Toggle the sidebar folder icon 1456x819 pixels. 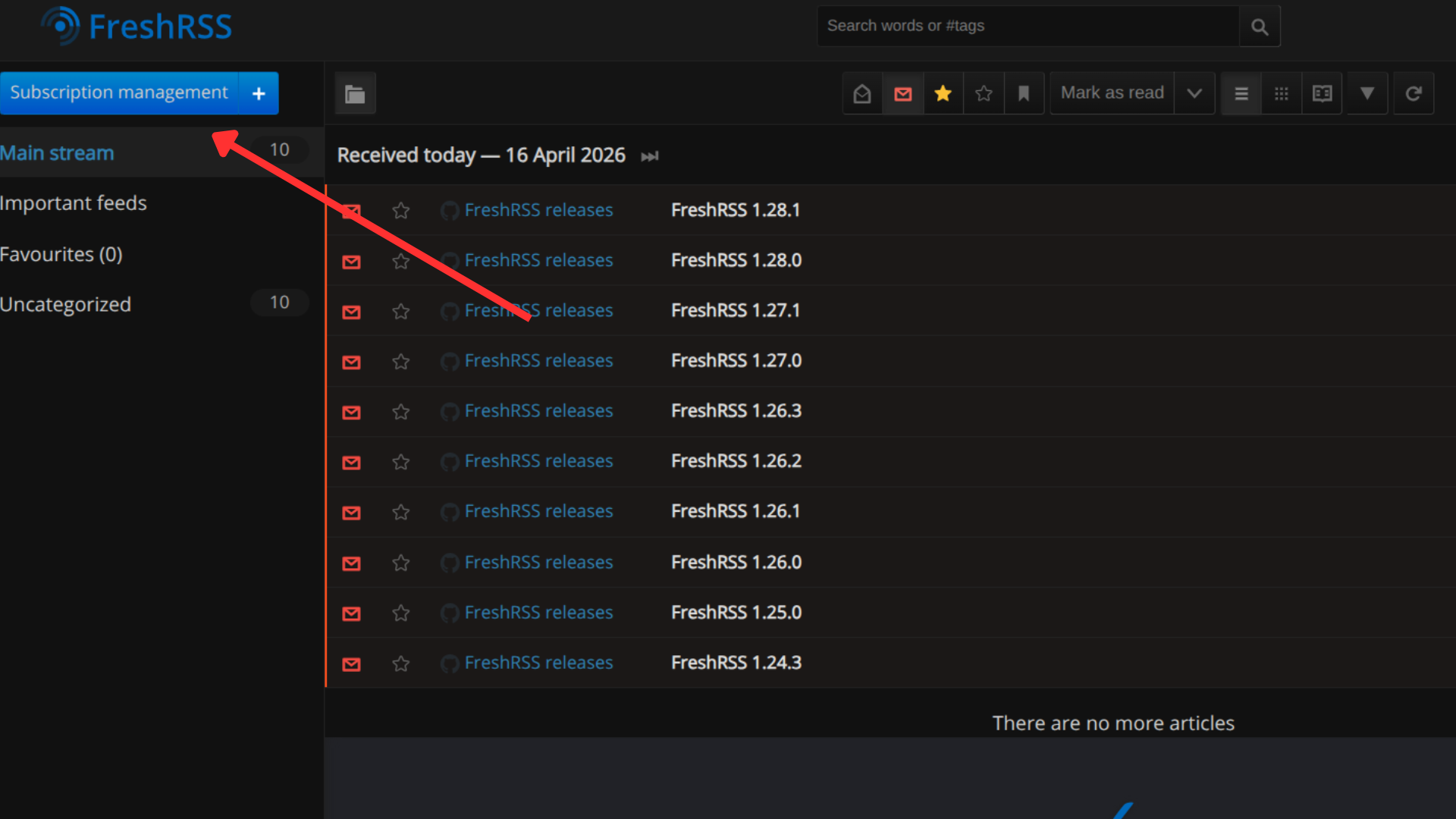(x=355, y=93)
